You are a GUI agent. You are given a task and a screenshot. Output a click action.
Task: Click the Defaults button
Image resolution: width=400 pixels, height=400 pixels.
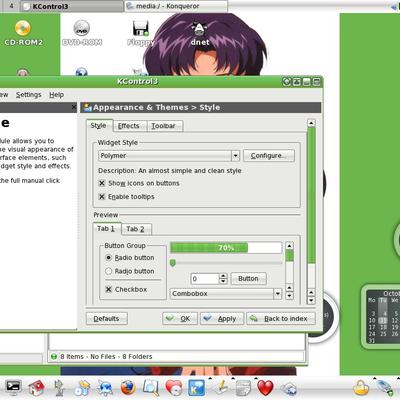click(106, 319)
